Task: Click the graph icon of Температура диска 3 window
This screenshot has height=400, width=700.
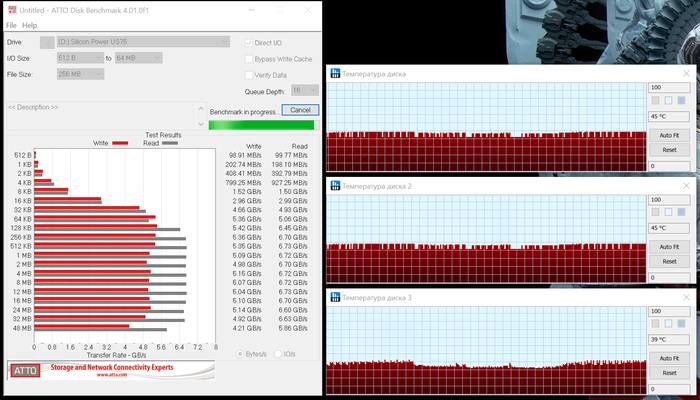Action: pos(335,298)
